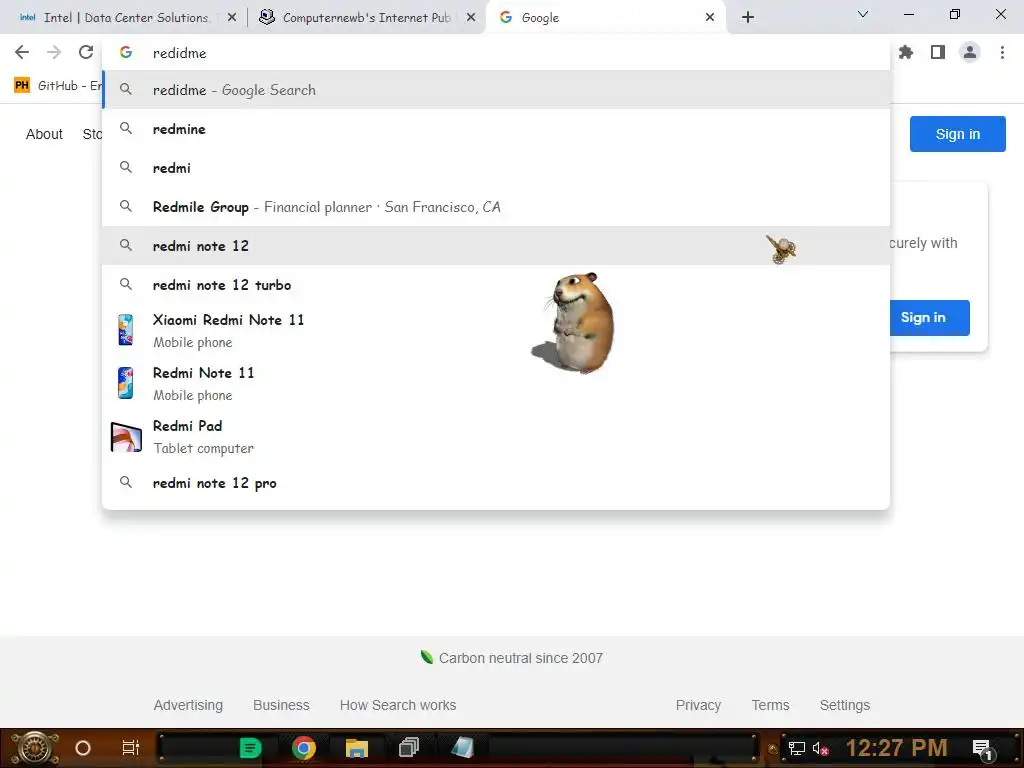Click the top-right Sign in button
The height and width of the screenshot is (768, 1024).
coord(957,134)
